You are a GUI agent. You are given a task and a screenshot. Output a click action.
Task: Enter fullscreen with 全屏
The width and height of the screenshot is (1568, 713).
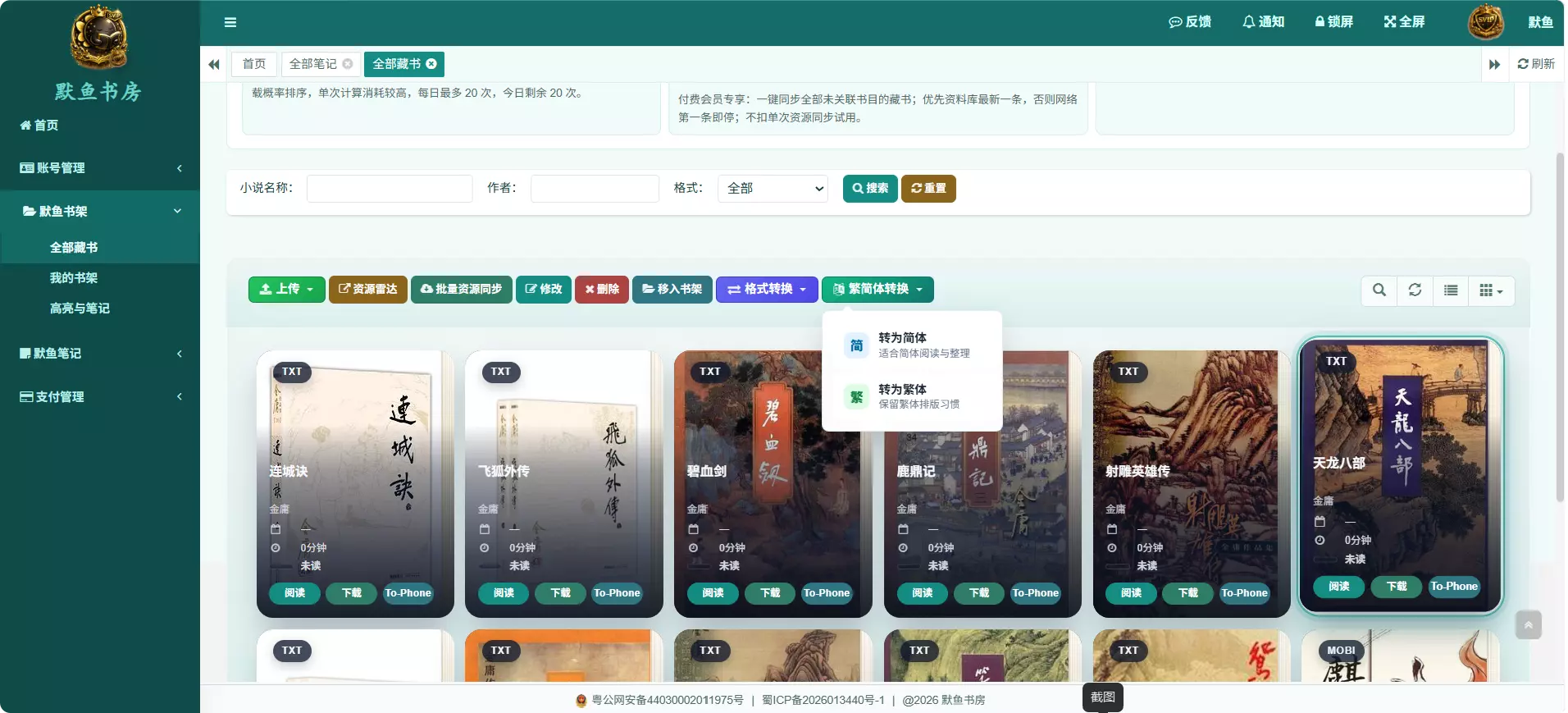(x=1404, y=22)
